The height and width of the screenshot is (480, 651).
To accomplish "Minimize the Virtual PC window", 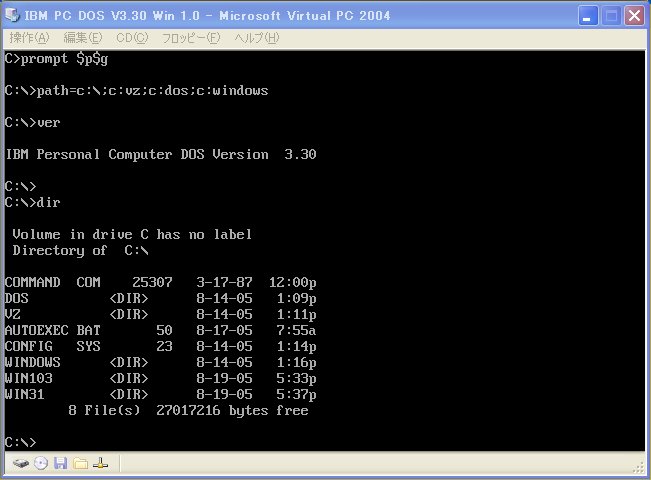I will [x=587, y=16].
